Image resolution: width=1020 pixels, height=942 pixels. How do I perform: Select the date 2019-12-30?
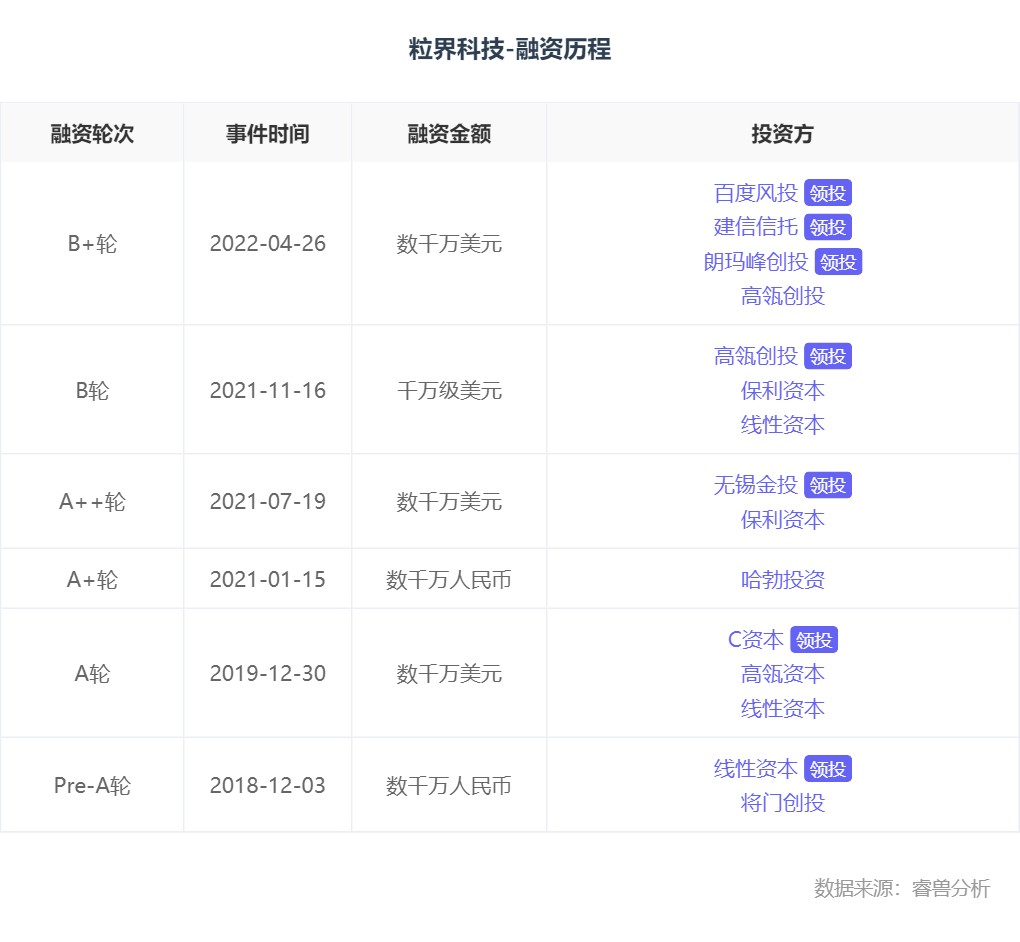click(267, 674)
